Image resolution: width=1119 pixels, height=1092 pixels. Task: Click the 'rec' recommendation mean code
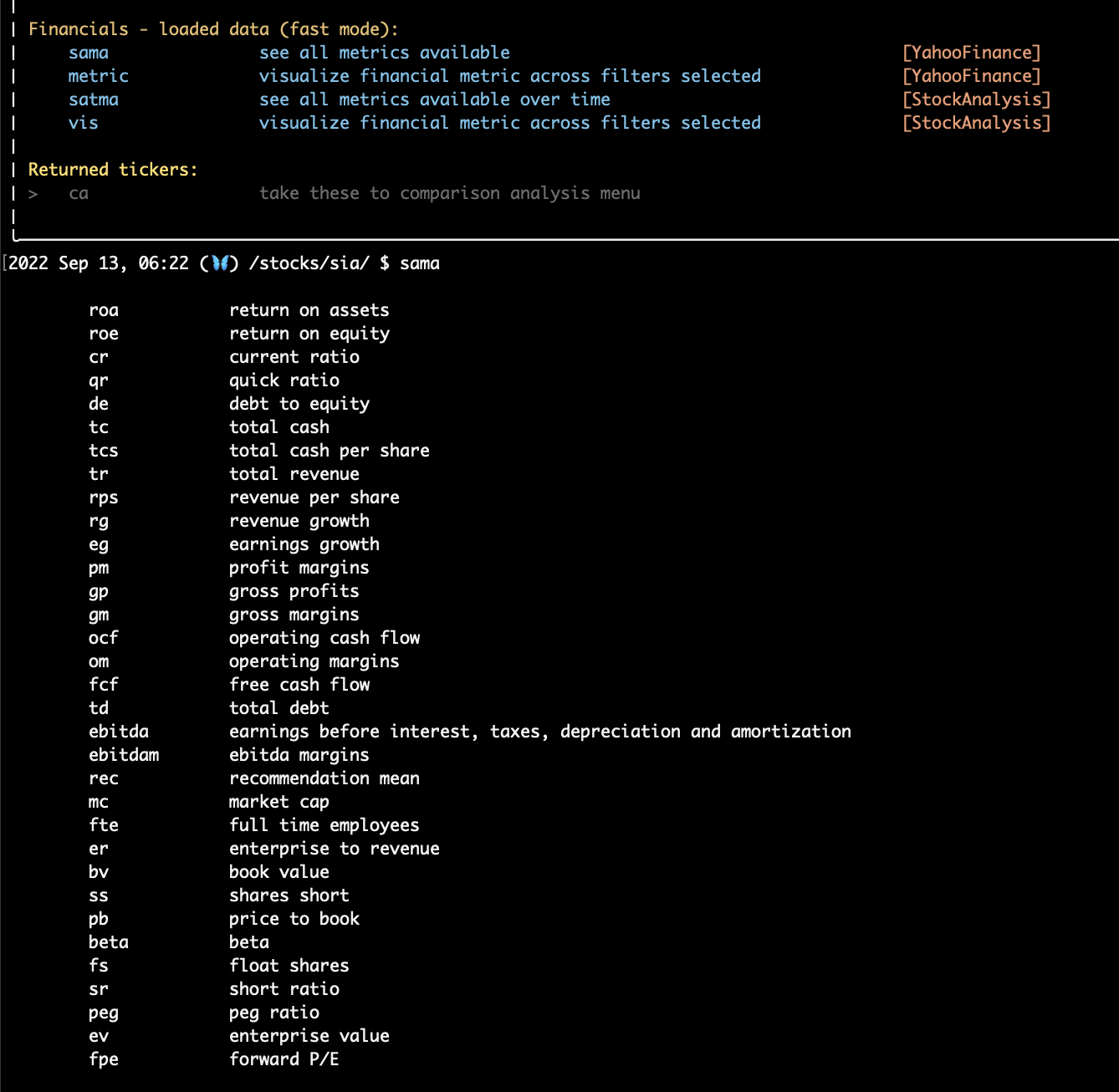click(x=104, y=778)
